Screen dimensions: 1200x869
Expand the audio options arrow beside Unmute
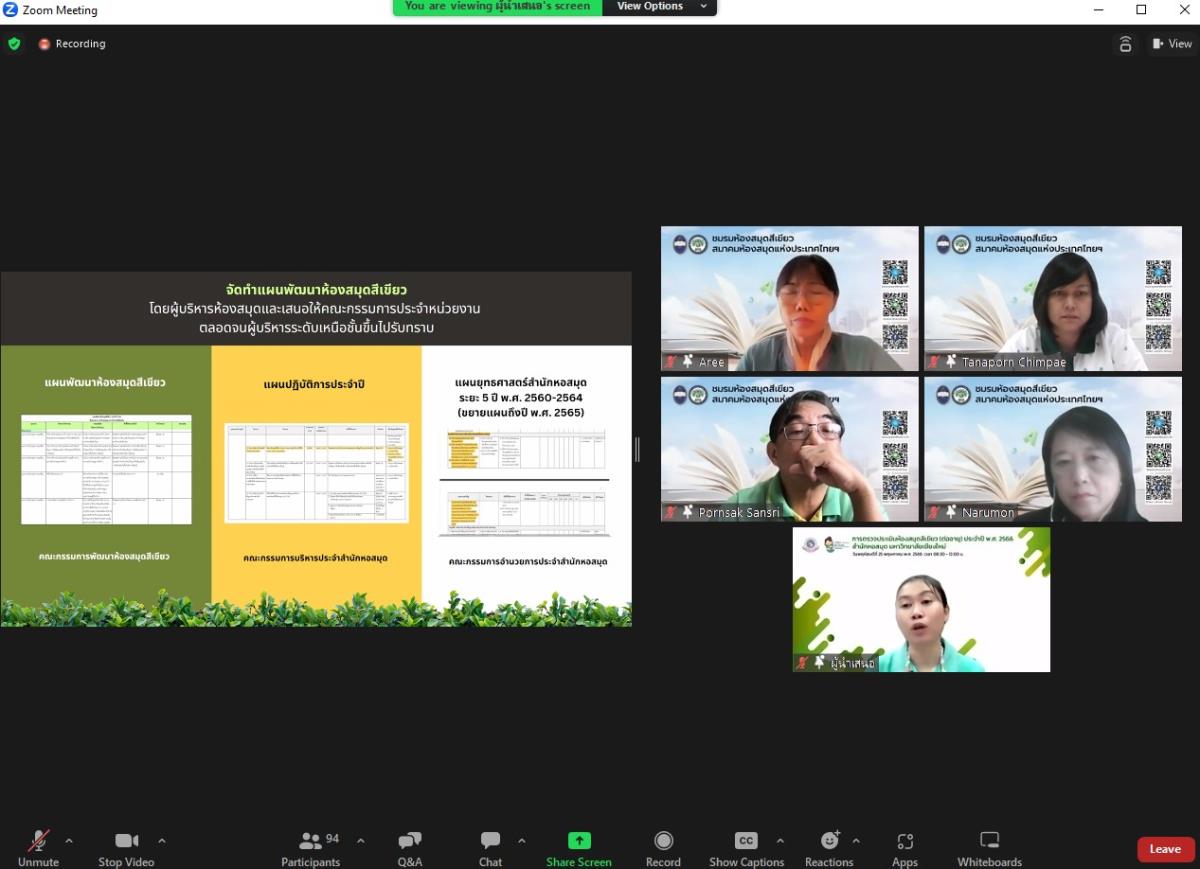tap(69, 841)
